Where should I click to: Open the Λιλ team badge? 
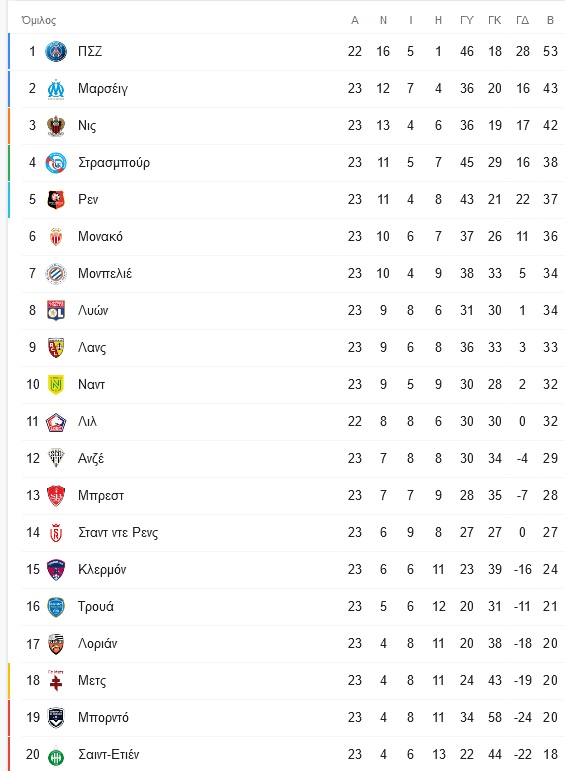tap(56, 422)
